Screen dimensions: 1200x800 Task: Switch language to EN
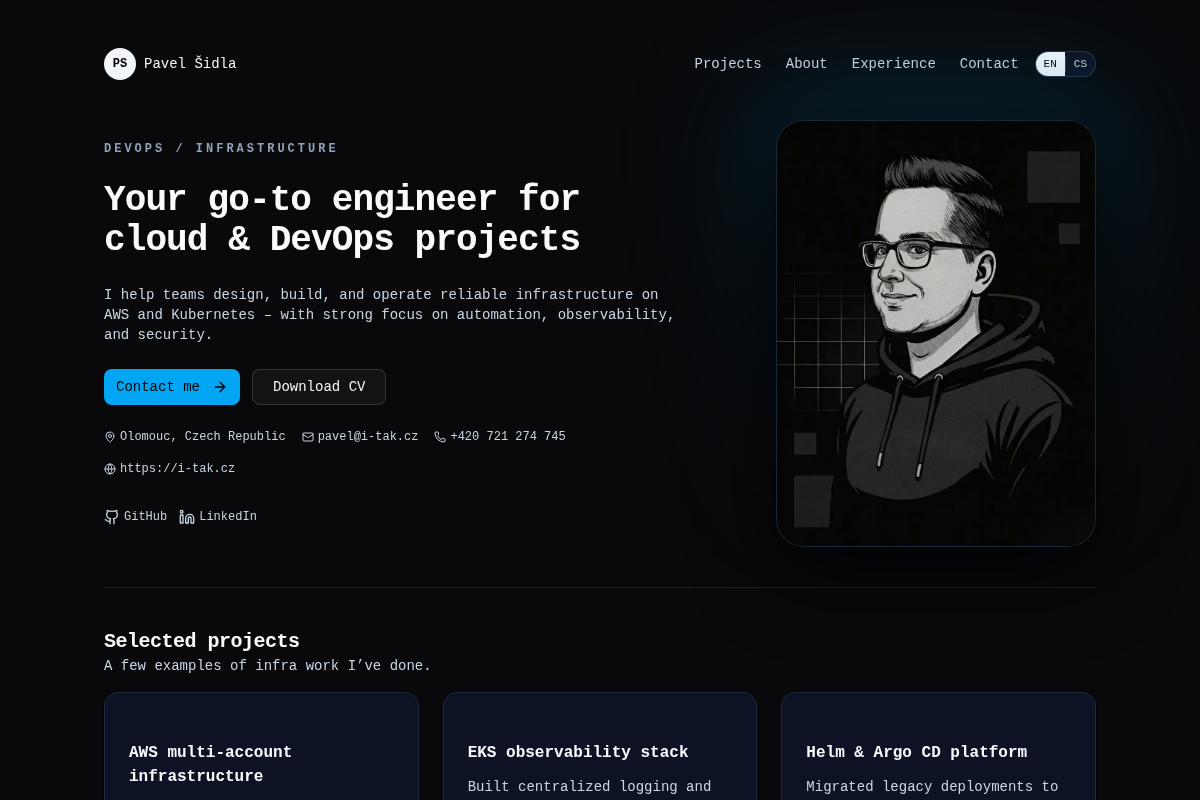(x=1050, y=64)
